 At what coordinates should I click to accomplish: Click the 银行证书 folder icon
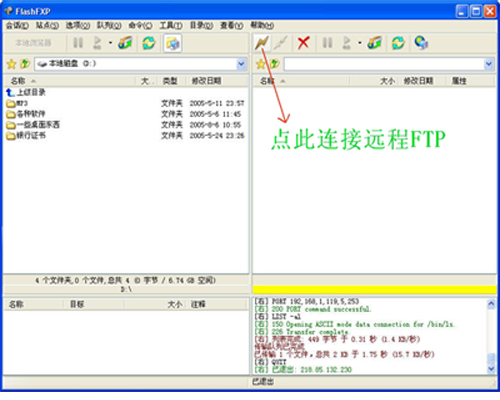point(11,136)
